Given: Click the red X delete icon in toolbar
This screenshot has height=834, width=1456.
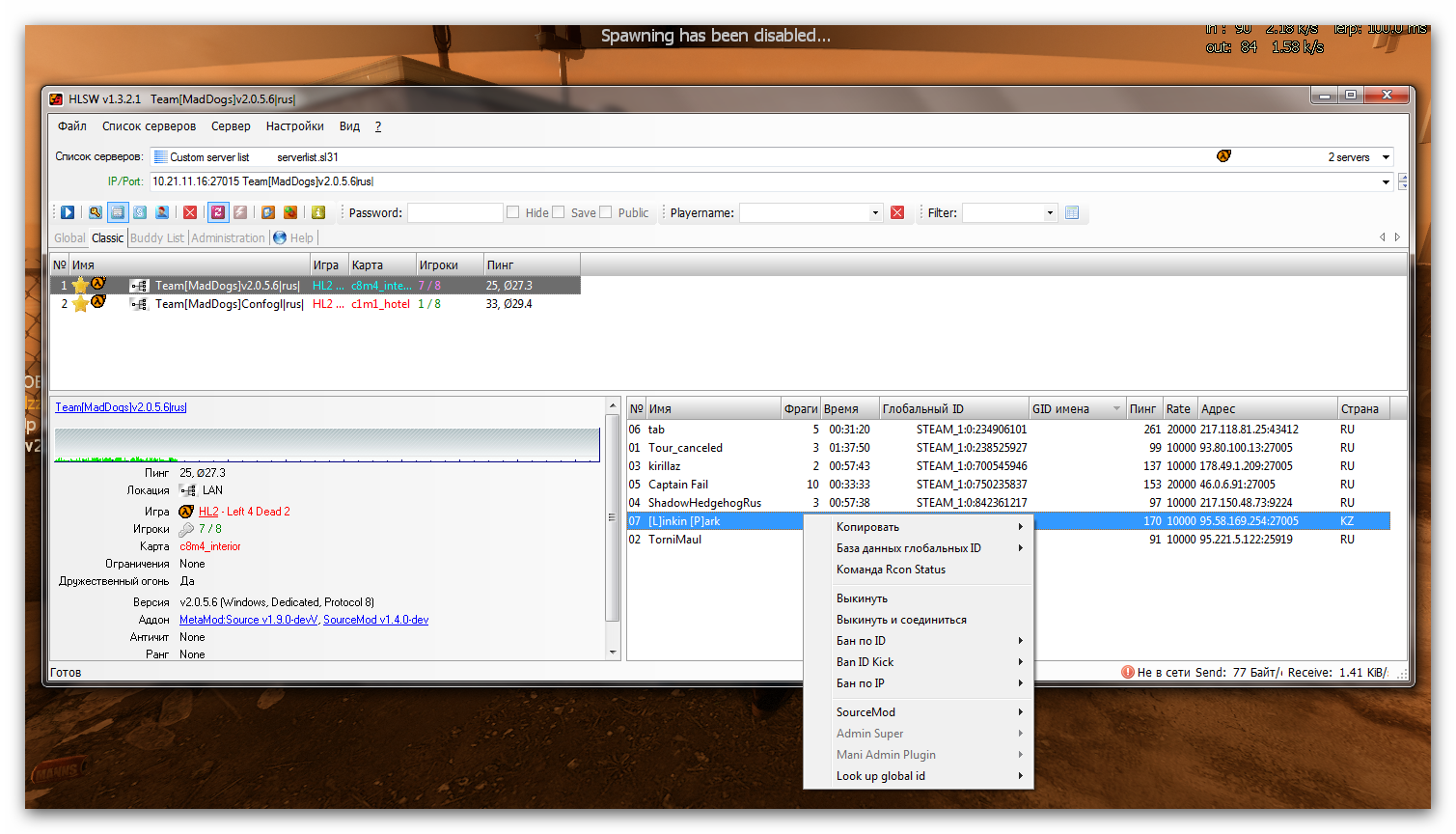Looking at the screenshot, I should [x=190, y=212].
